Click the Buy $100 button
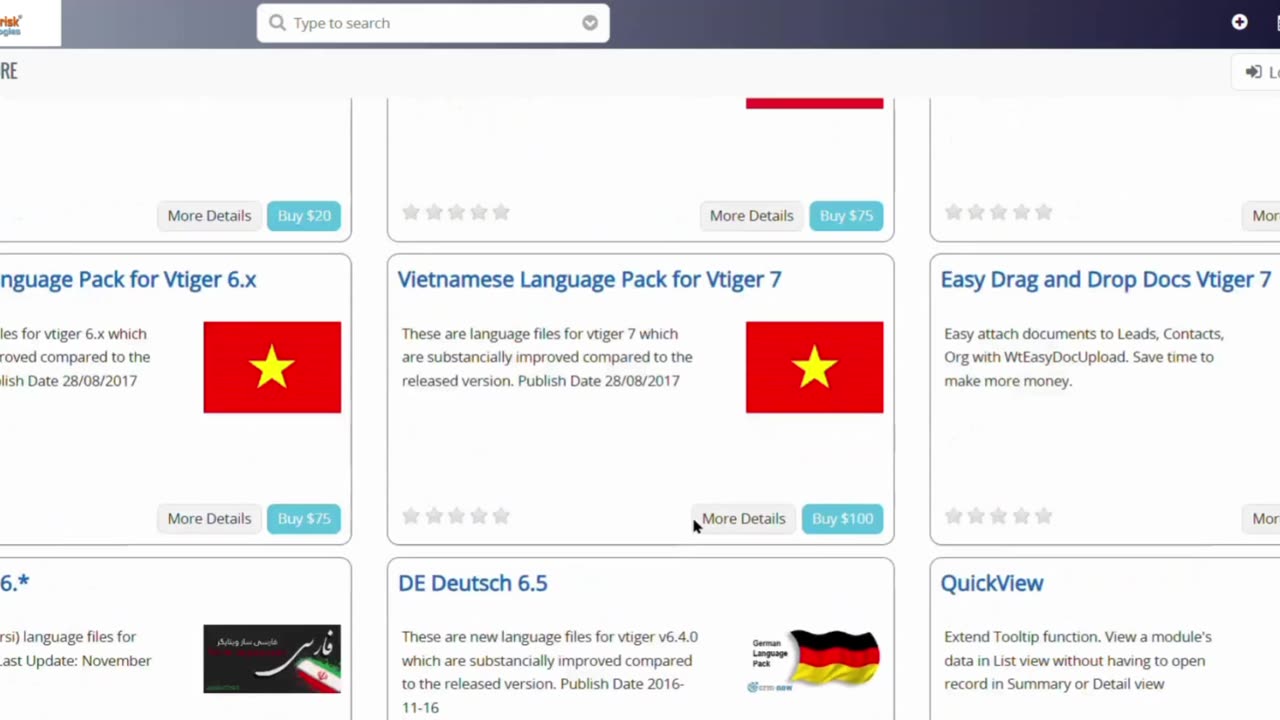This screenshot has height=720, width=1280. coord(842,519)
